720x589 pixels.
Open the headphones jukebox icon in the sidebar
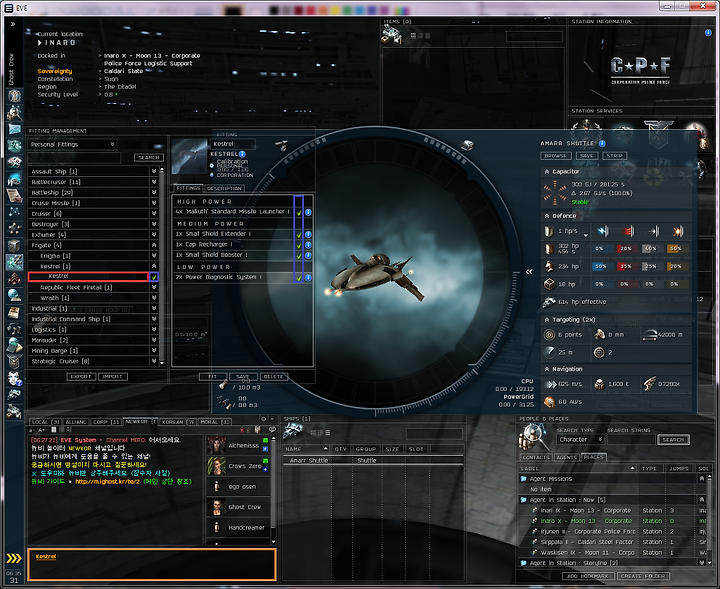click(14, 329)
